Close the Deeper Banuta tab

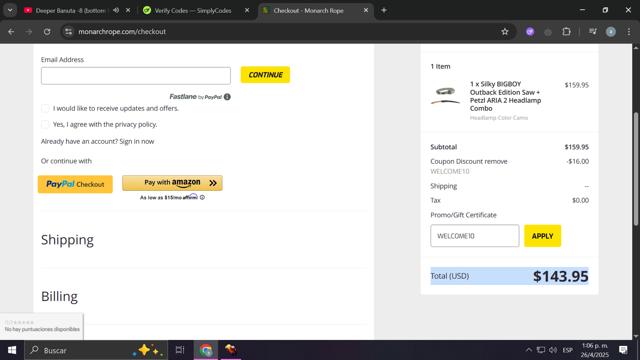[128, 10]
